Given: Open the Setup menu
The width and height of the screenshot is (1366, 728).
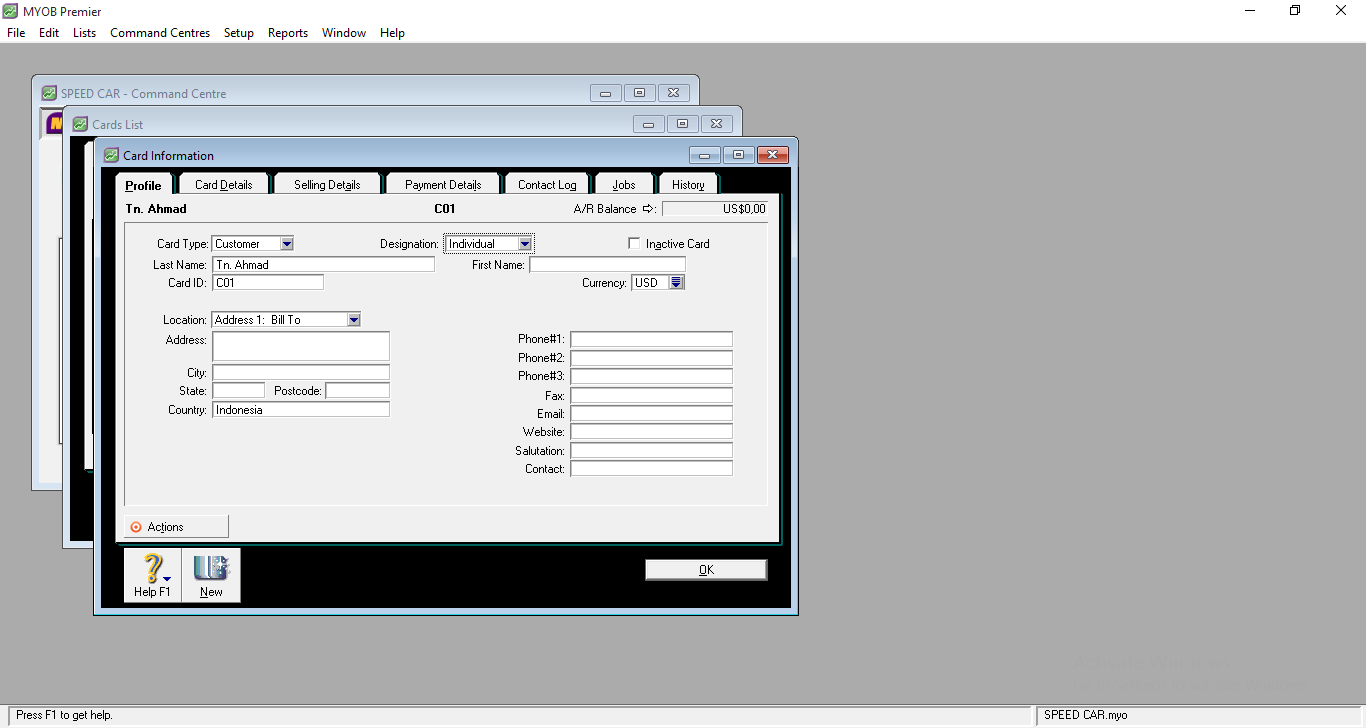Looking at the screenshot, I should click(x=239, y=33).
